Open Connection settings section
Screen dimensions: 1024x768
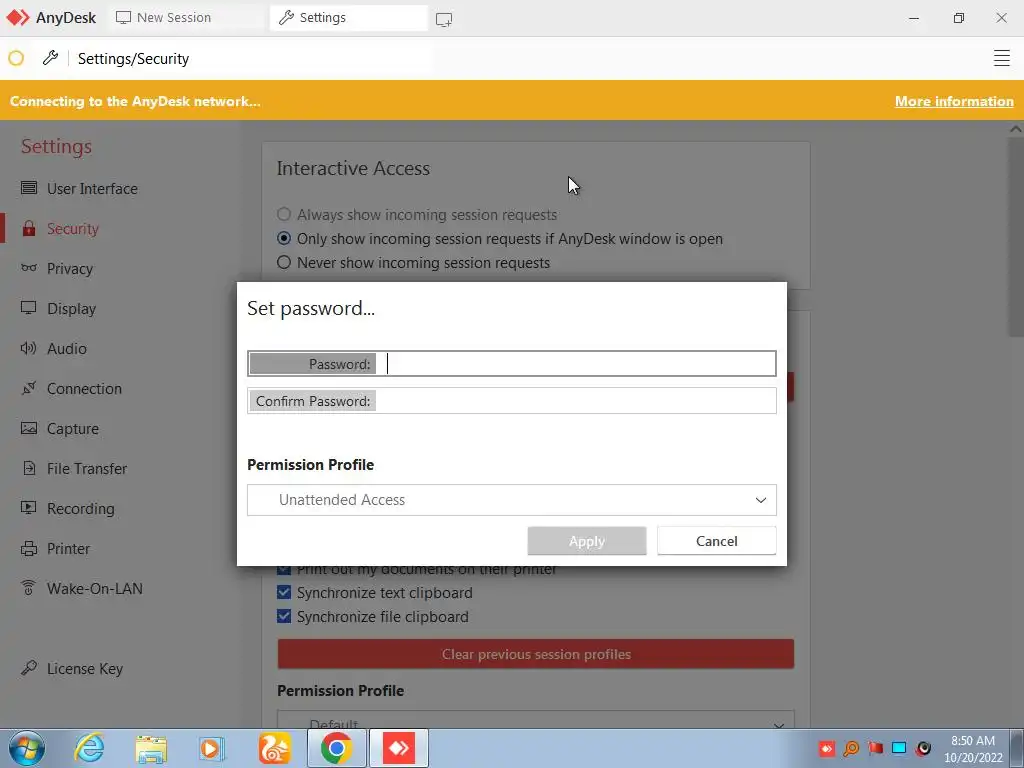(84, 389)
